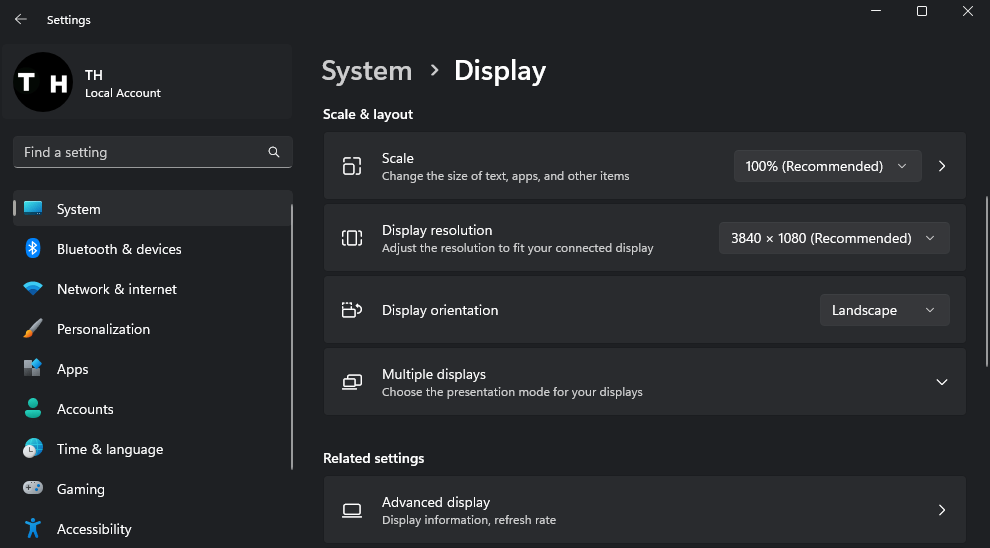Click the Network & internet Wi-Fi icon
Image resolution: width=990 pixels, height=548 pixels.
coord(33,289)
